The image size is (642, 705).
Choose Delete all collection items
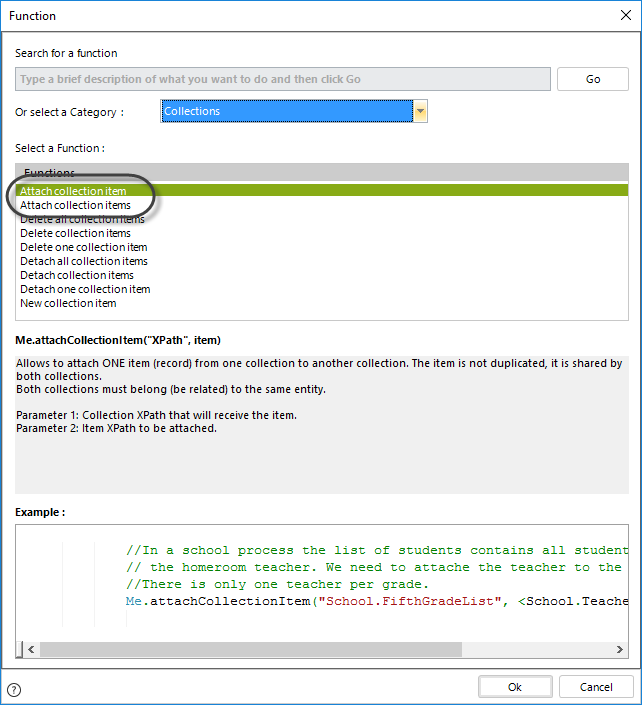pyautogui.click(x=82, y=219)
